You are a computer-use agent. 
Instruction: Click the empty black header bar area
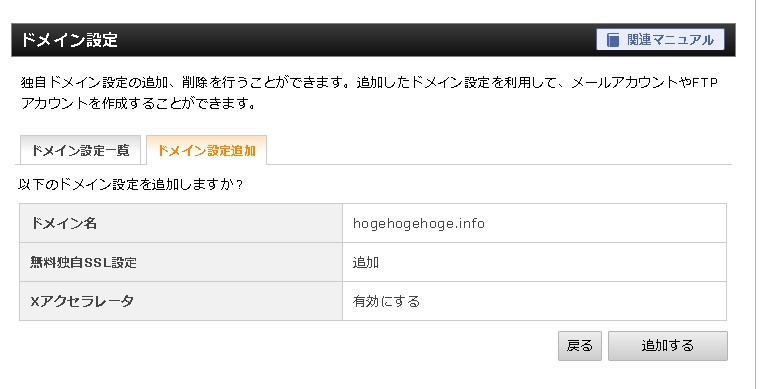356,40
